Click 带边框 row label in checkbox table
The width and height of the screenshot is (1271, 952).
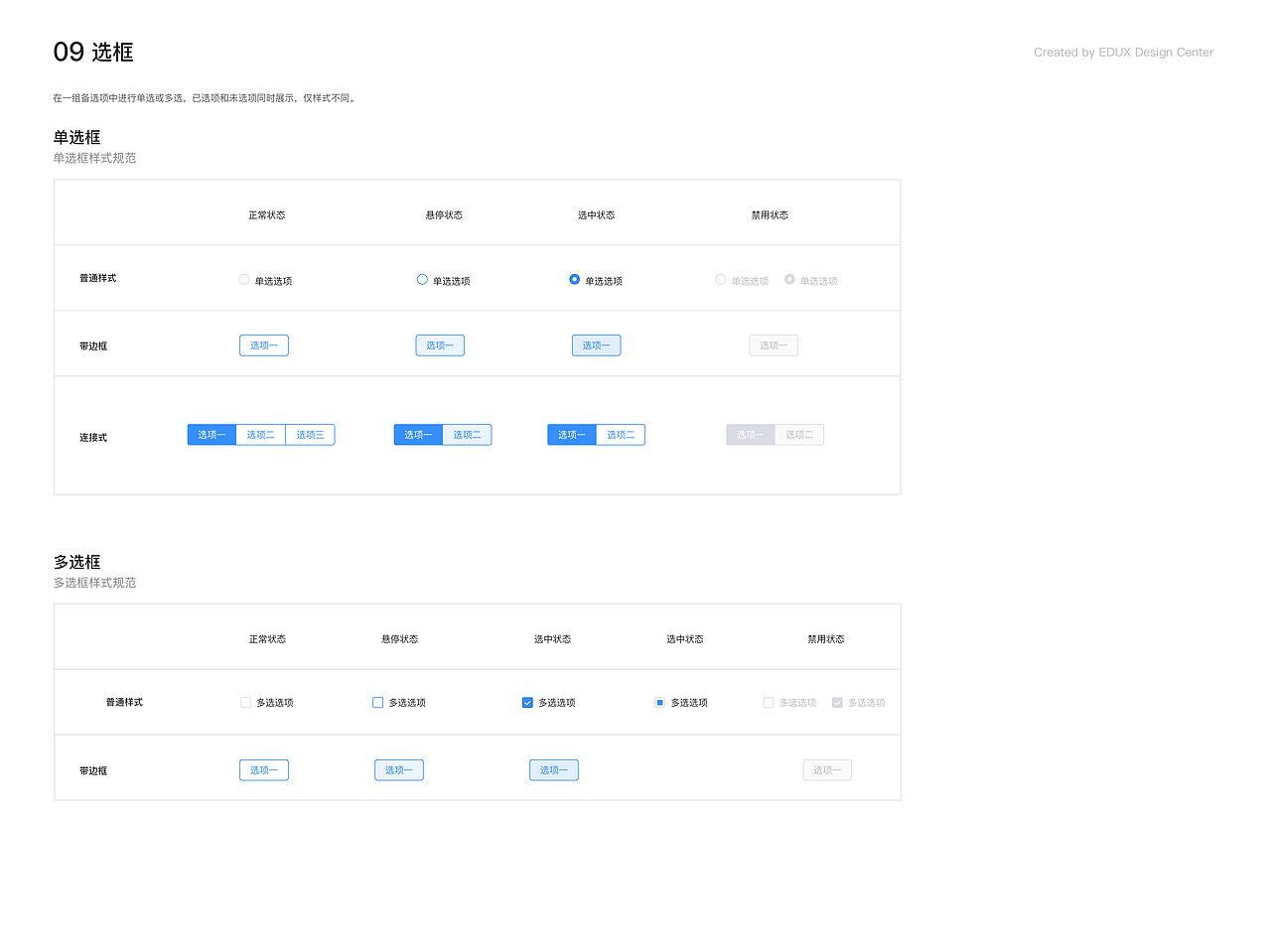[93, 771]
